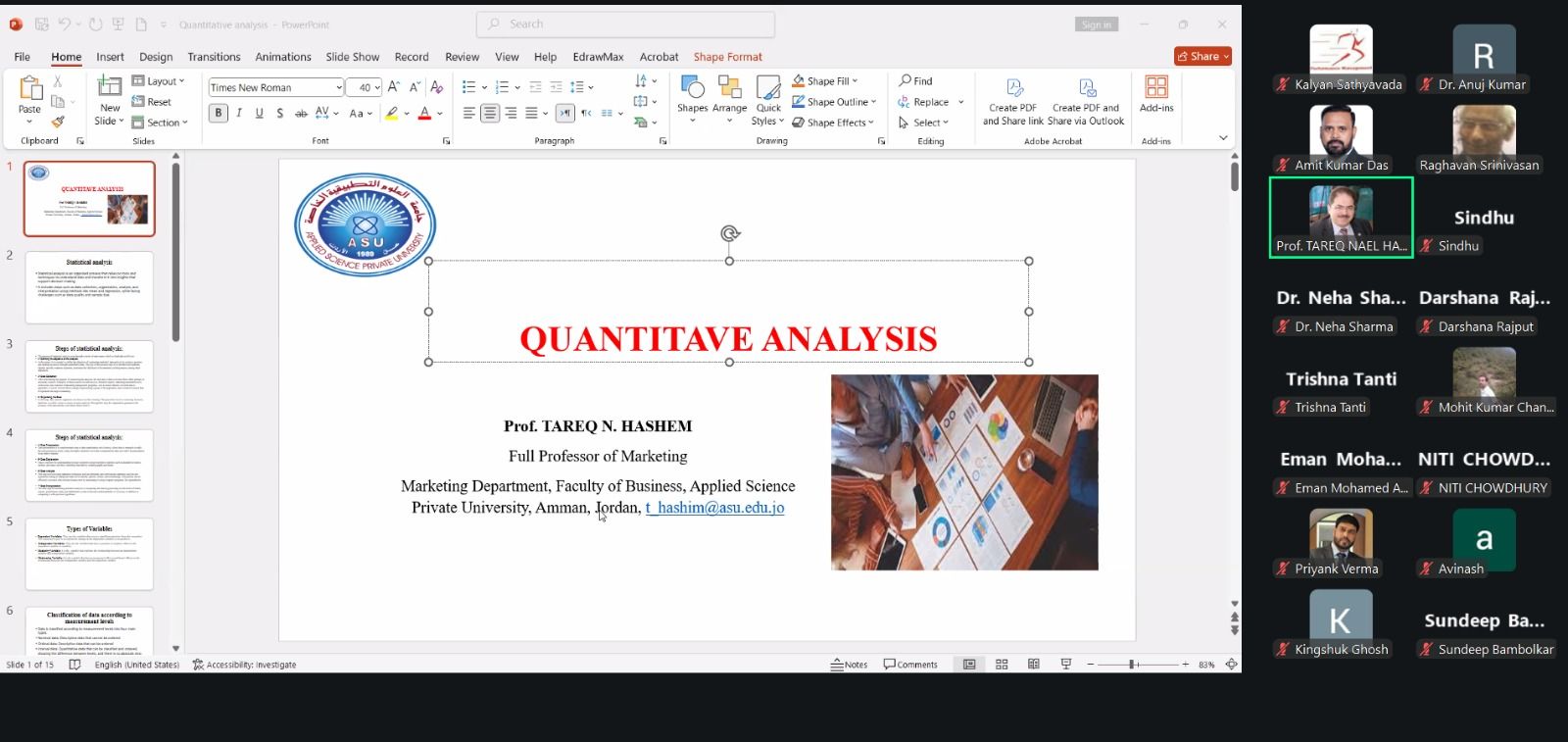The width and height of the screenshot is (1568, 742).
Task: Toggle Bold formatting
Action: tap(219, 114)
